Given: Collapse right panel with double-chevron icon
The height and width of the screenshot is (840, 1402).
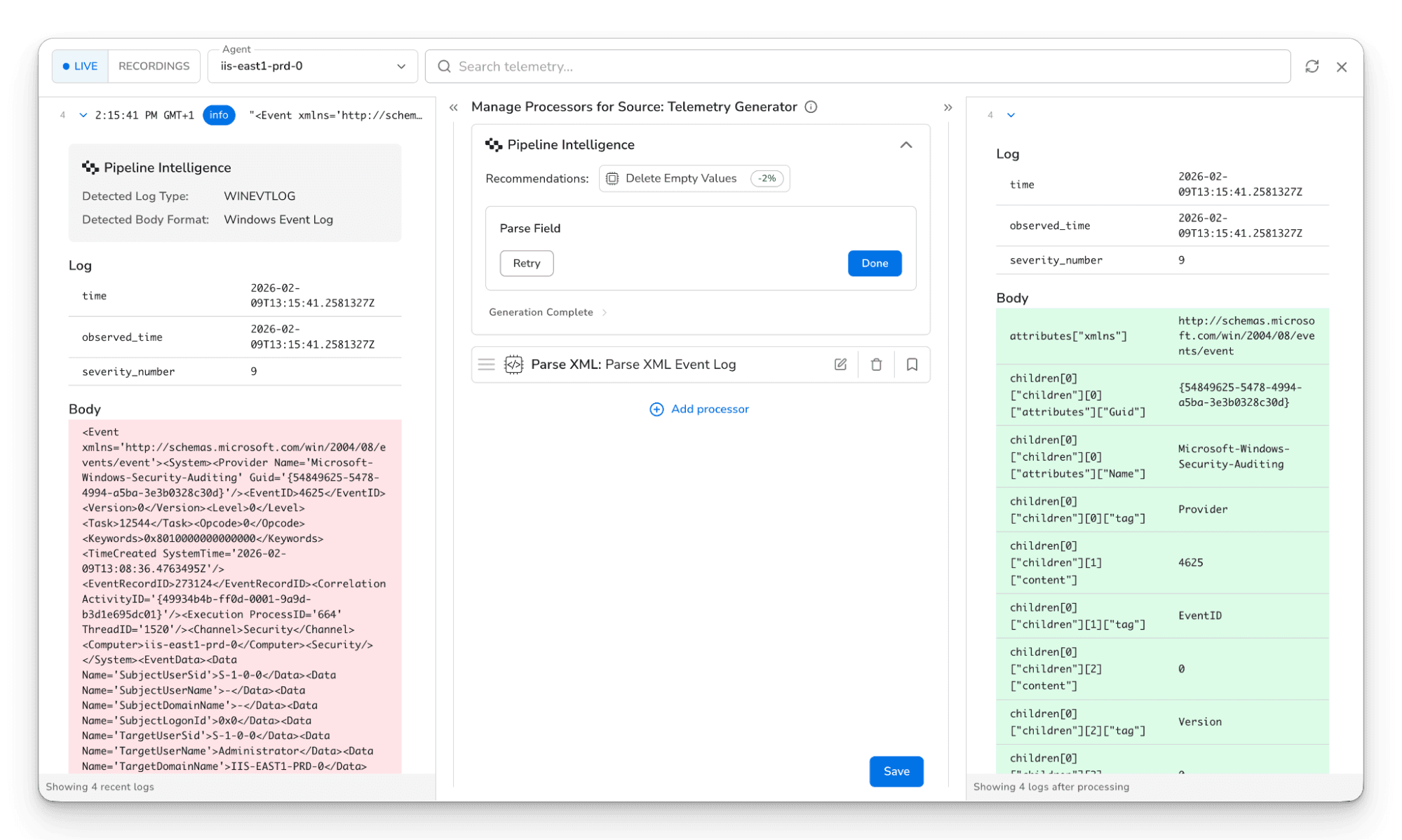Looking at the screenshot, I should coord(948,107).
